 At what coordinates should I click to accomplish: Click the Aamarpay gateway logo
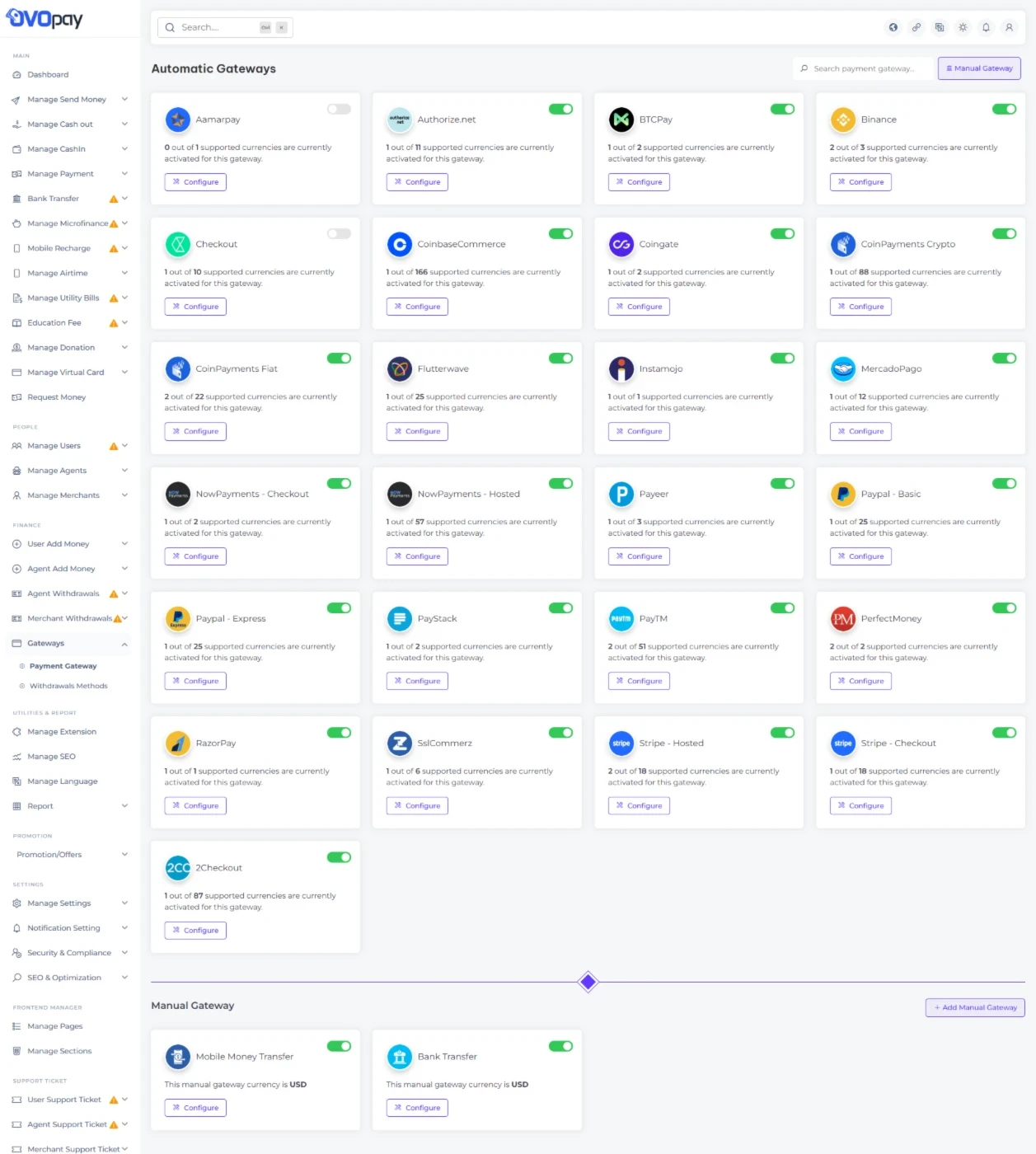pyautogui.click(x=177, y=120)
